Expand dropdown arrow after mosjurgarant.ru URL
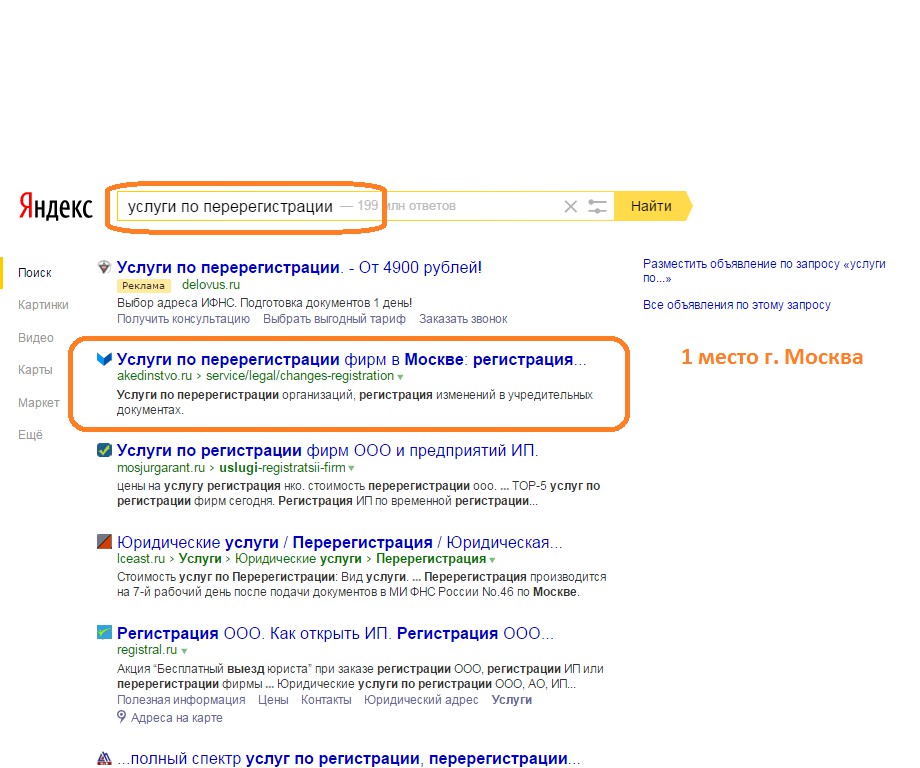 351,468
